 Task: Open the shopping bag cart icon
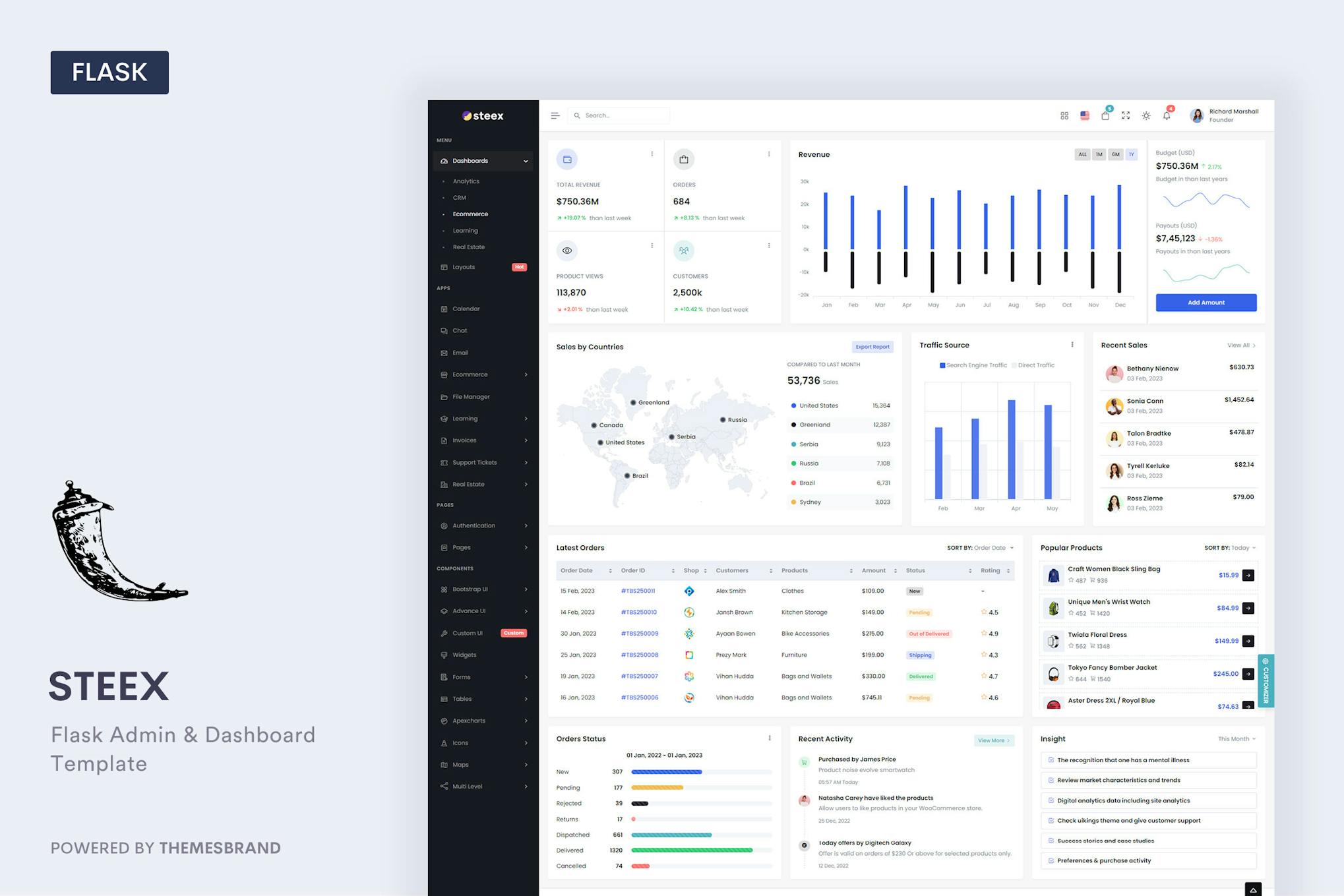(x=1105, y=115)
